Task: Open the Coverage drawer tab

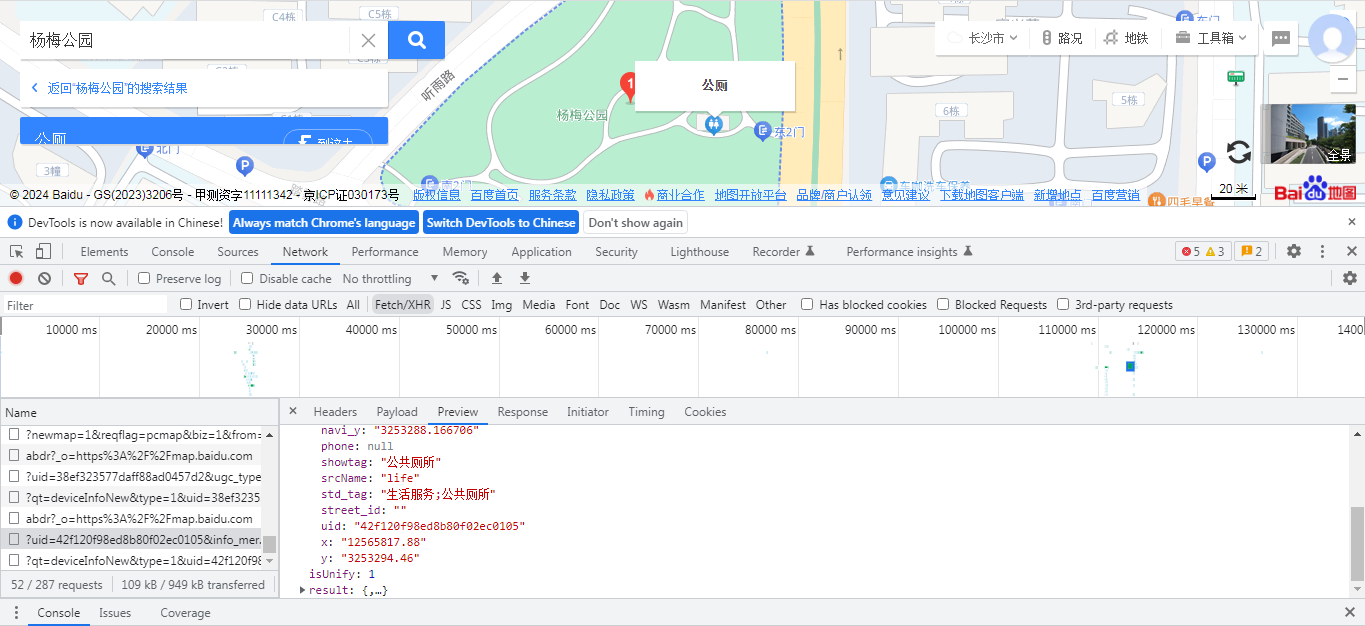Action: [x=185, y=613]
